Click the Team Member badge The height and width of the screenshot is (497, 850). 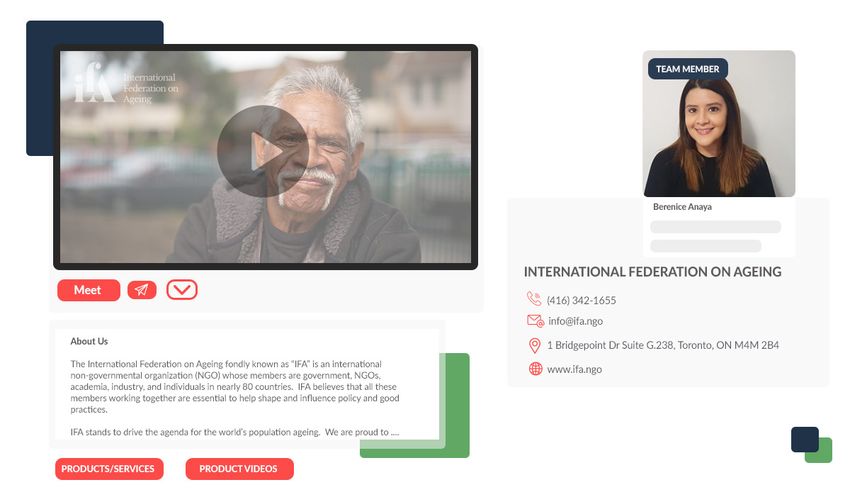[x=687, y=69]
